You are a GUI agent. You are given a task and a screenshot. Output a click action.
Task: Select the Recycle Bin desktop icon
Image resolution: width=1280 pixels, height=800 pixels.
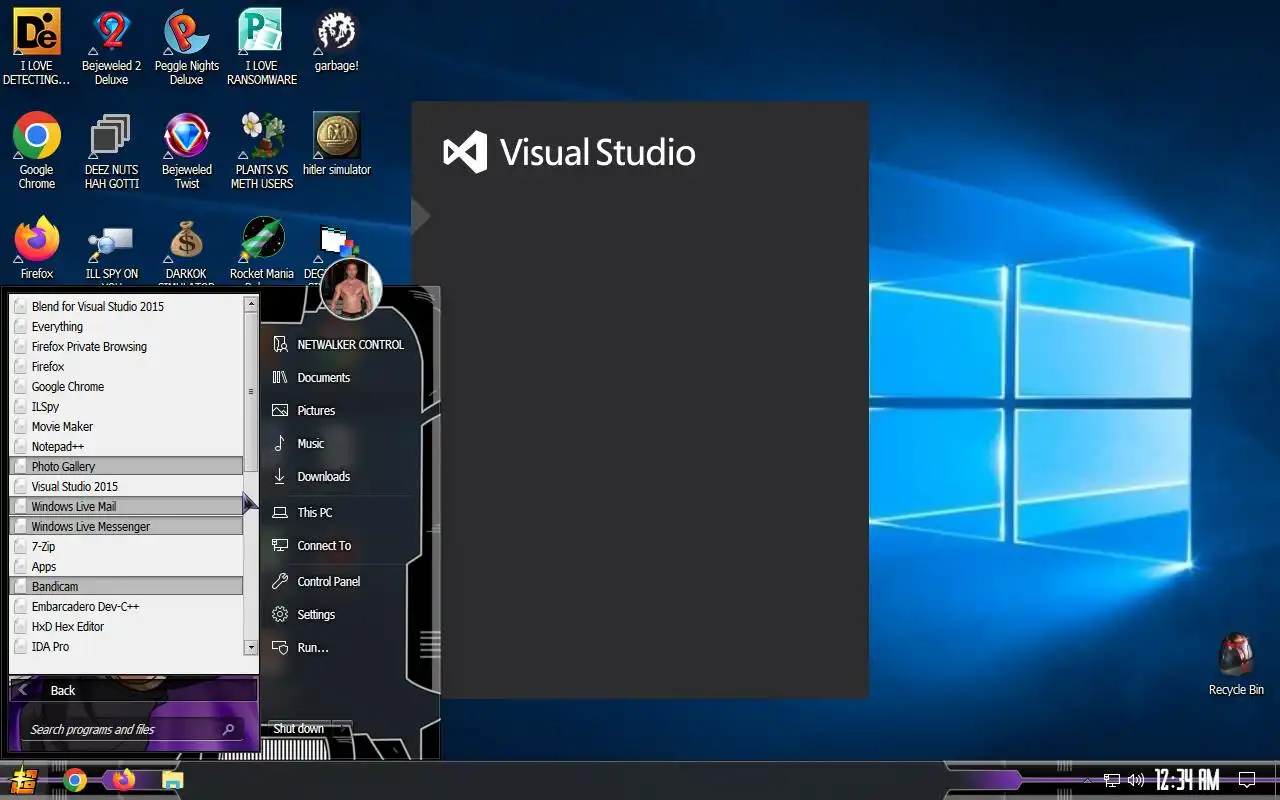coord(1236,664)
